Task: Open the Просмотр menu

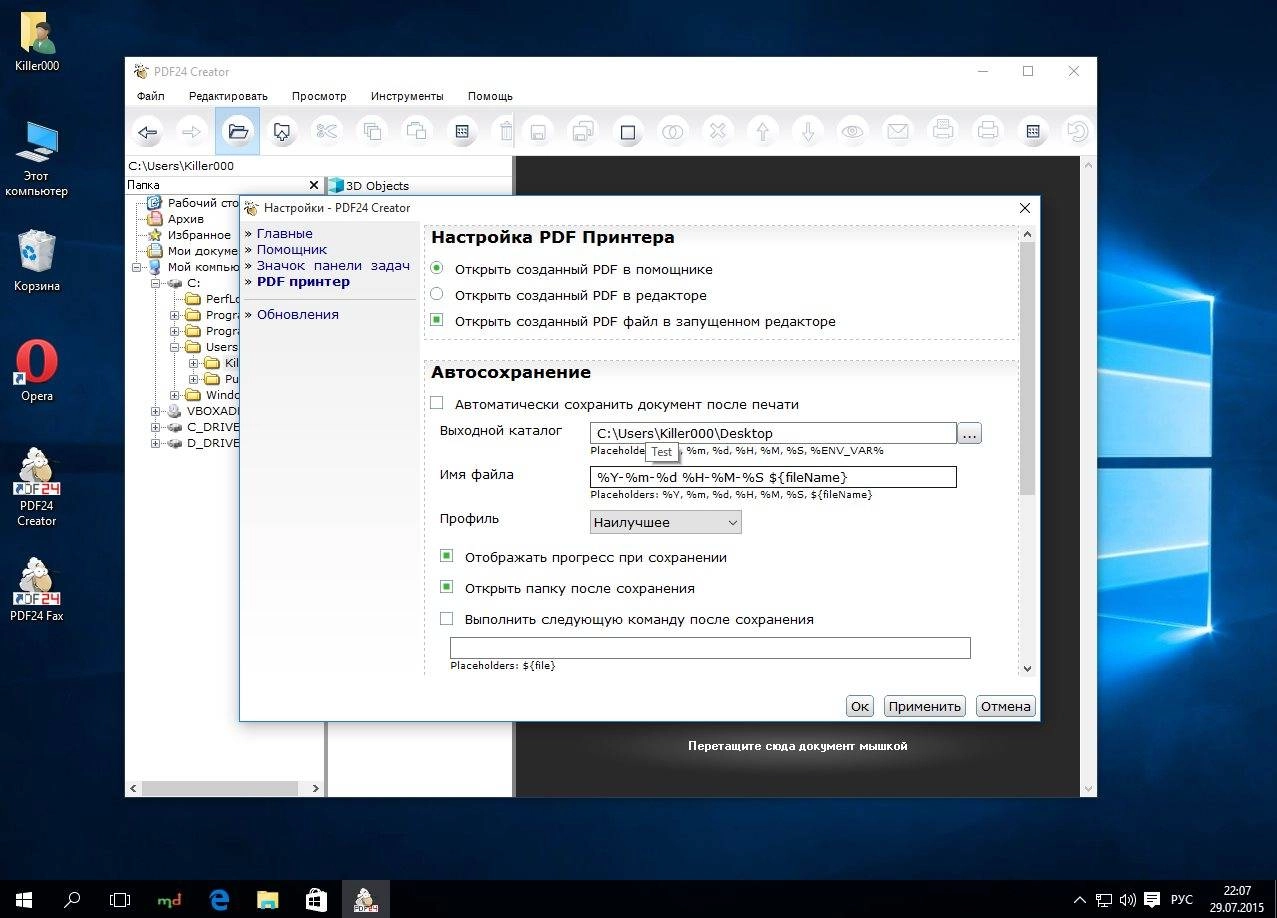Action: click(319, 96)
